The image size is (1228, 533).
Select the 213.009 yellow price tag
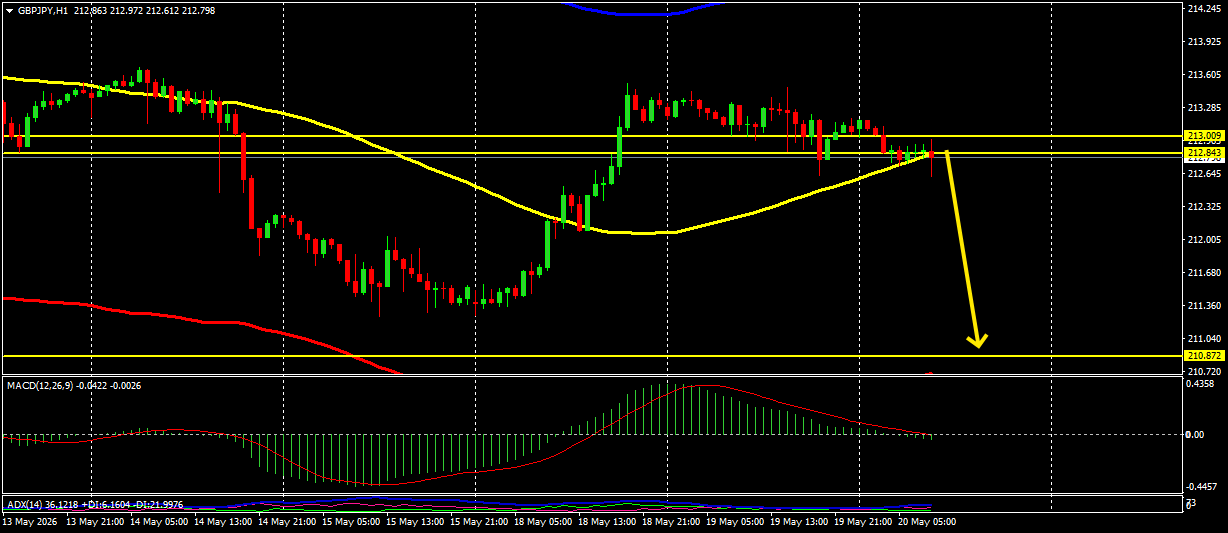click(x=1203, y=135)
